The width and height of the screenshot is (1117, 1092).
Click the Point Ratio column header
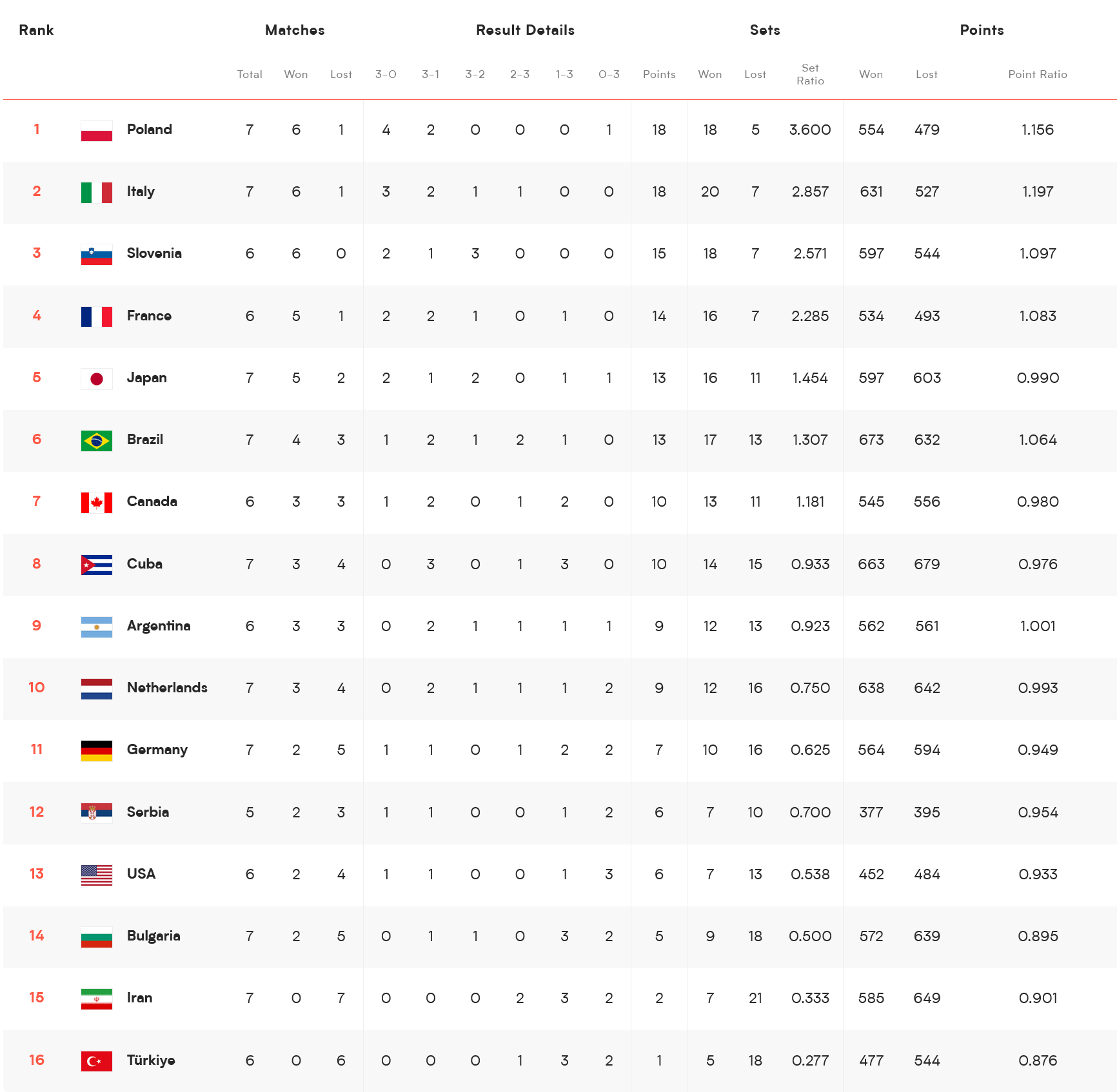coord(1038,74)
